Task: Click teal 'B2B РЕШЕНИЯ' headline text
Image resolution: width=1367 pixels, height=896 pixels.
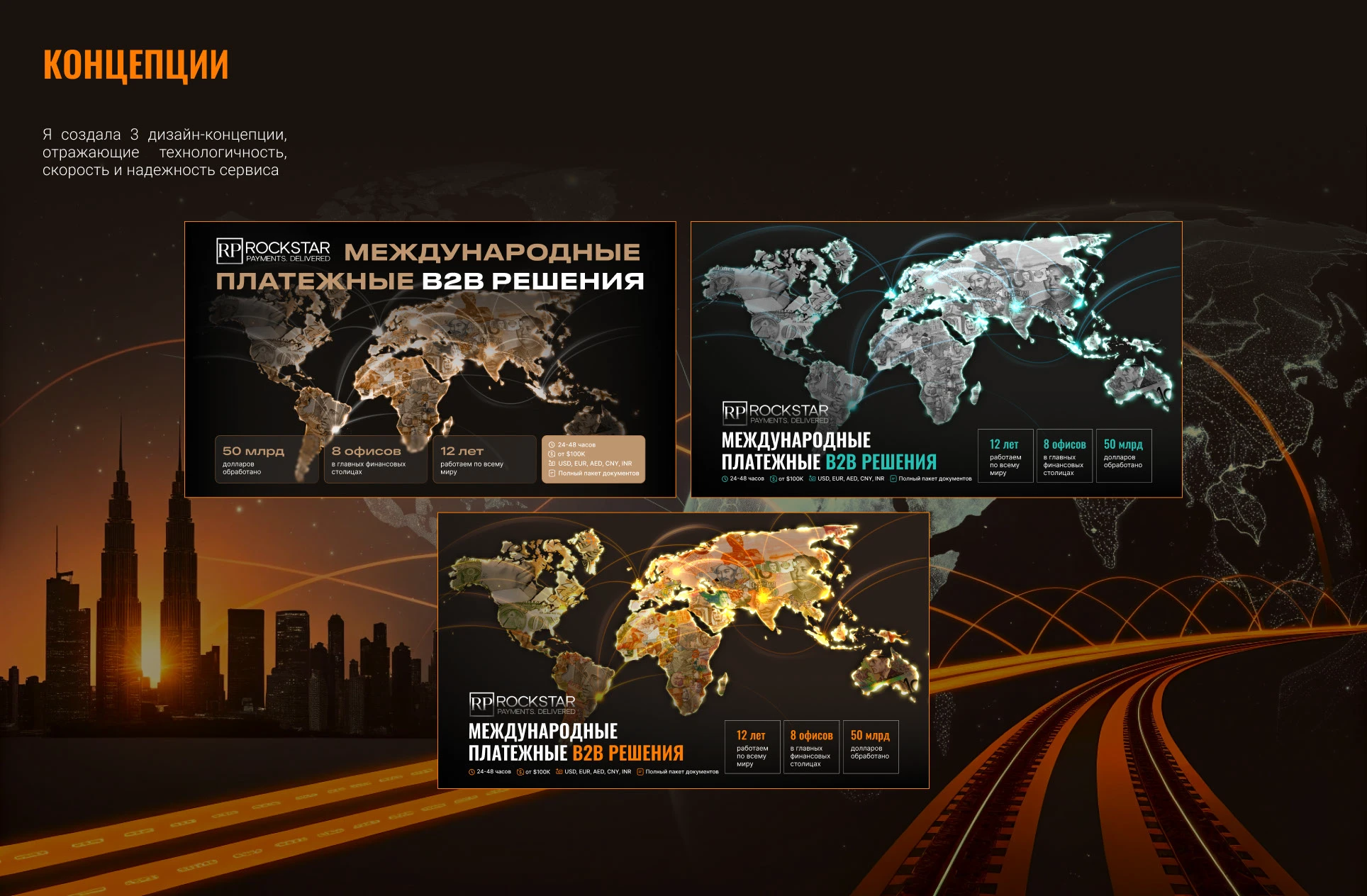Action: (881, 462)
